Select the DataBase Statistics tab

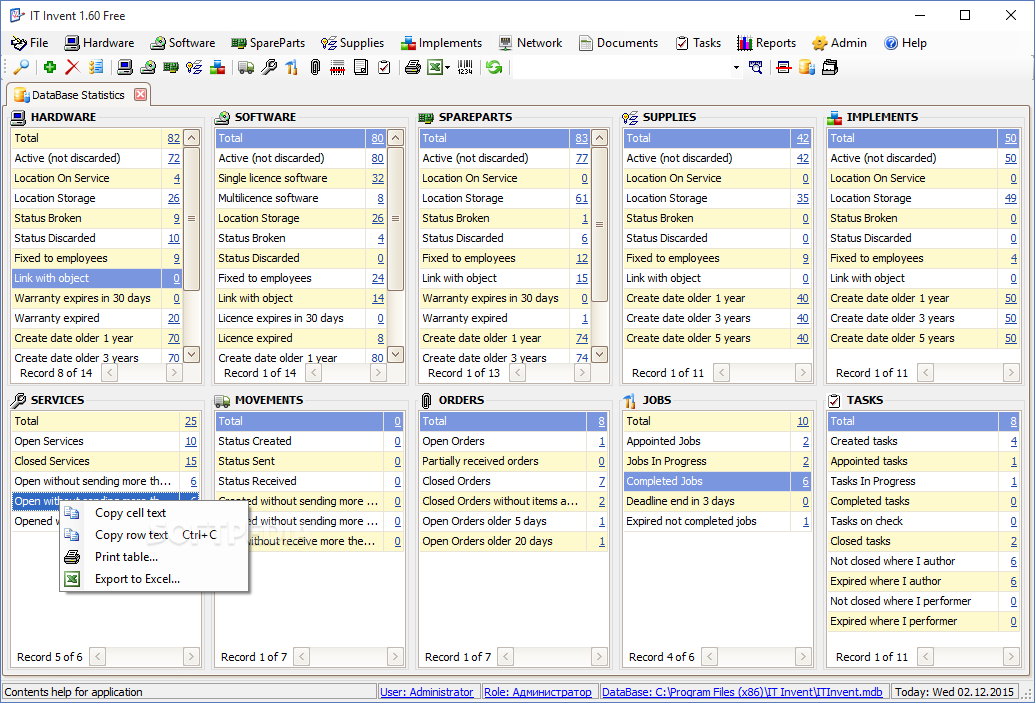pos(77,94)
